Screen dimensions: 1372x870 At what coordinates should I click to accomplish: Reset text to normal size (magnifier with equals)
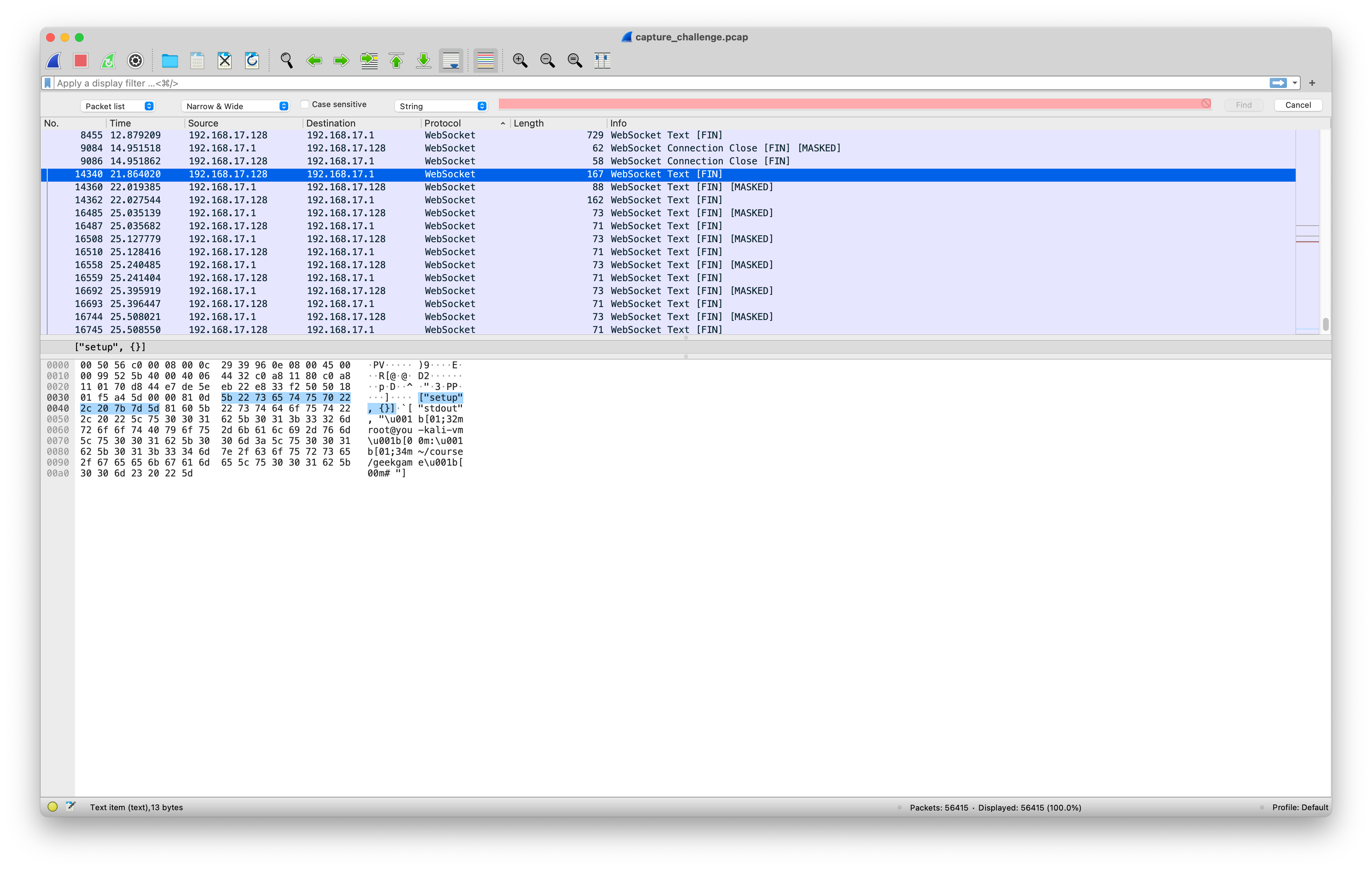pyautogui.click(x=575, y=61)
